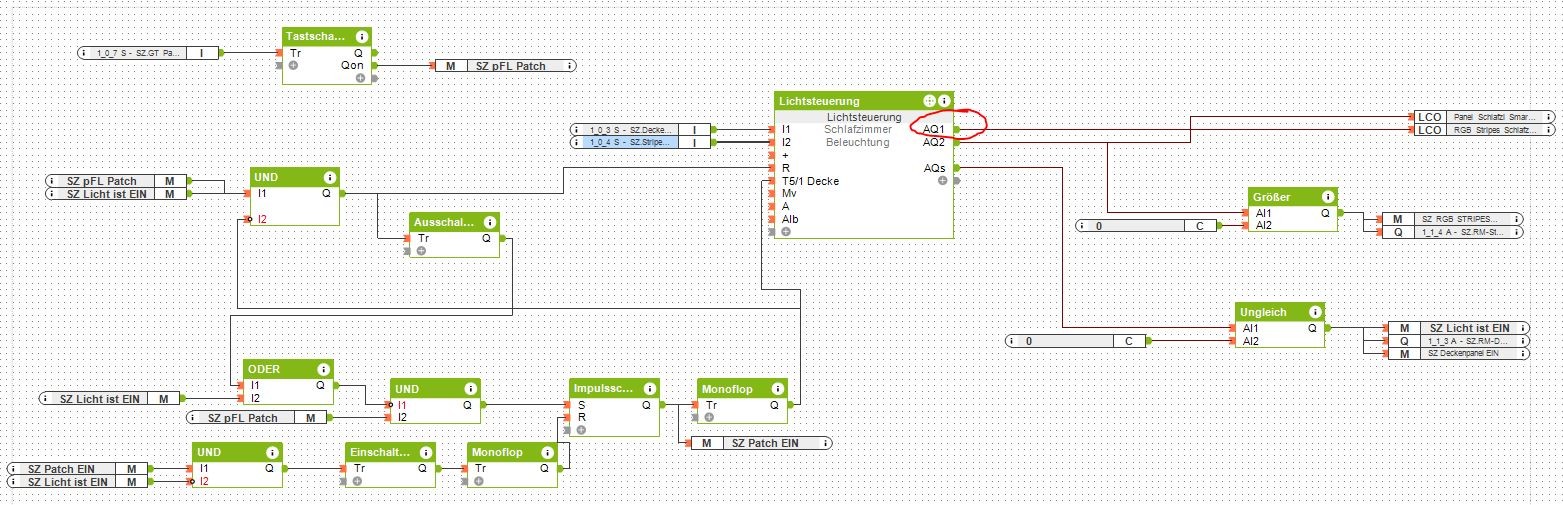
Task: Expand extra inputs on Ausschalt... block
Action: pos(421,250)
